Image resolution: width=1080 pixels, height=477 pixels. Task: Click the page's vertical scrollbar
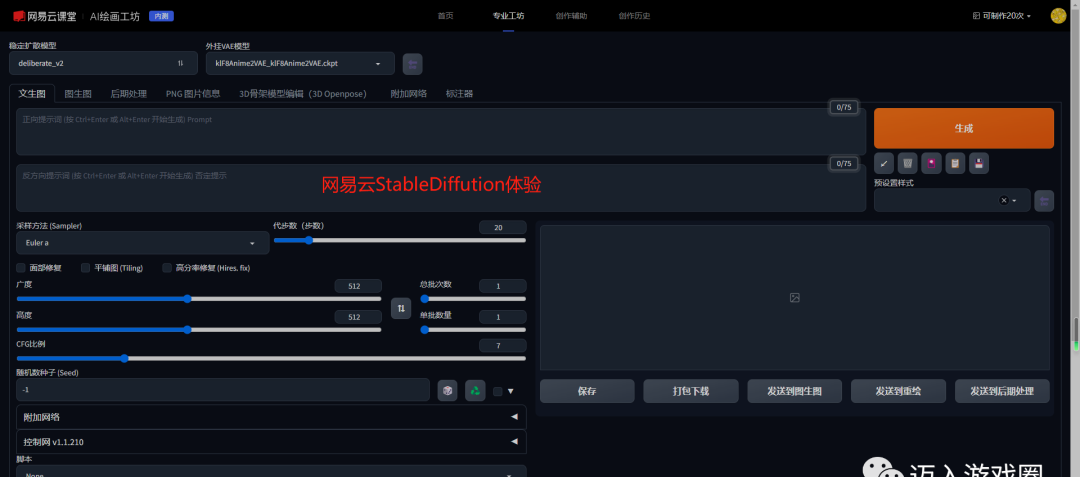point(1076,334)
